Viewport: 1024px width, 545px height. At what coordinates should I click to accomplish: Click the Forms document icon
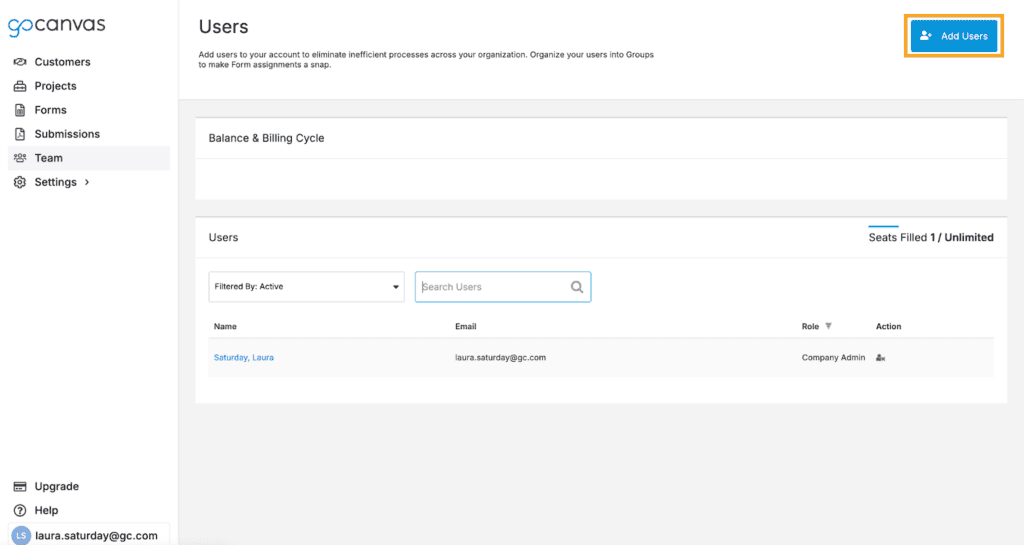coord(20,110)
